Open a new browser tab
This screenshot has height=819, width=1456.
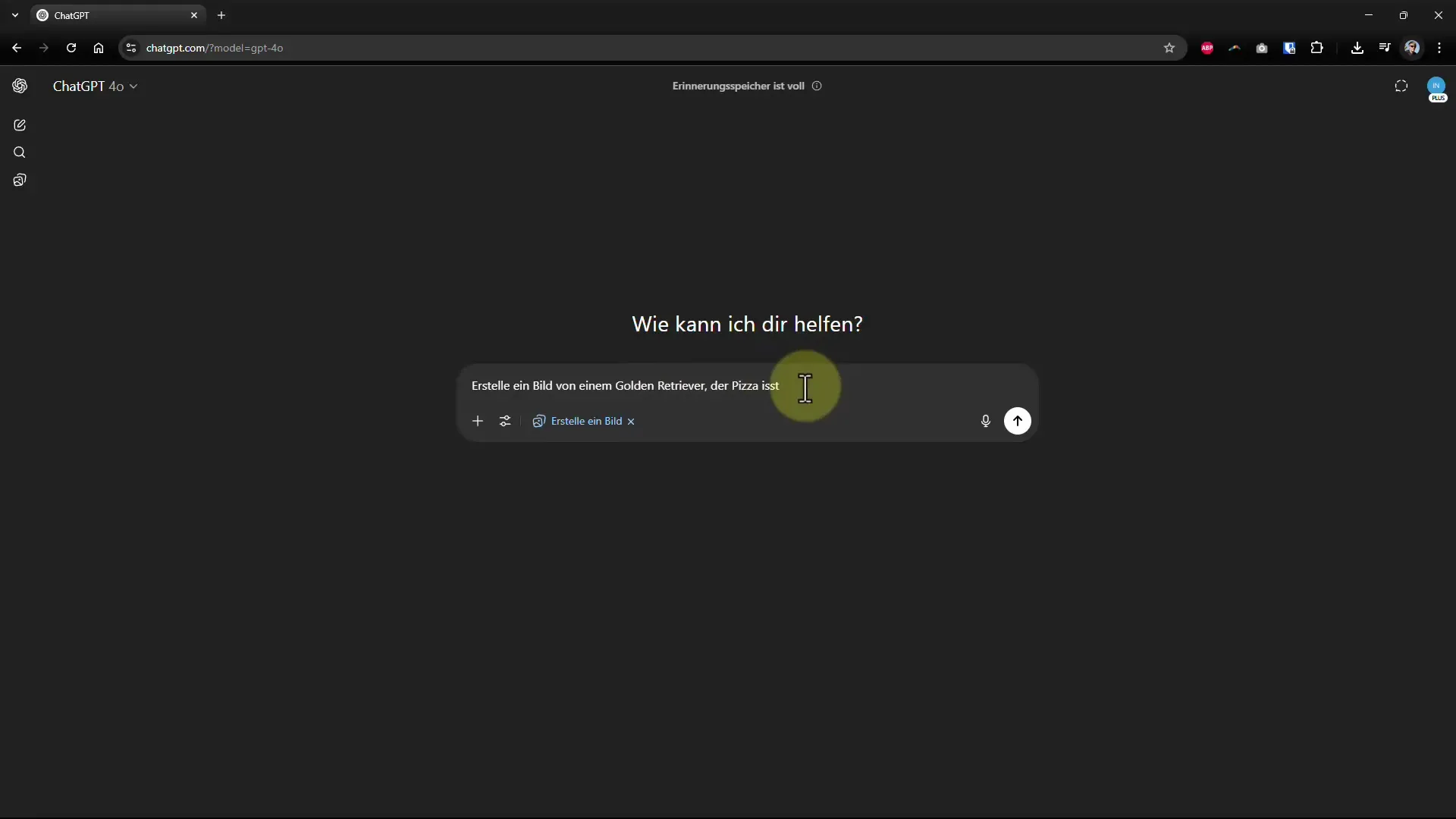click(221, 15)
